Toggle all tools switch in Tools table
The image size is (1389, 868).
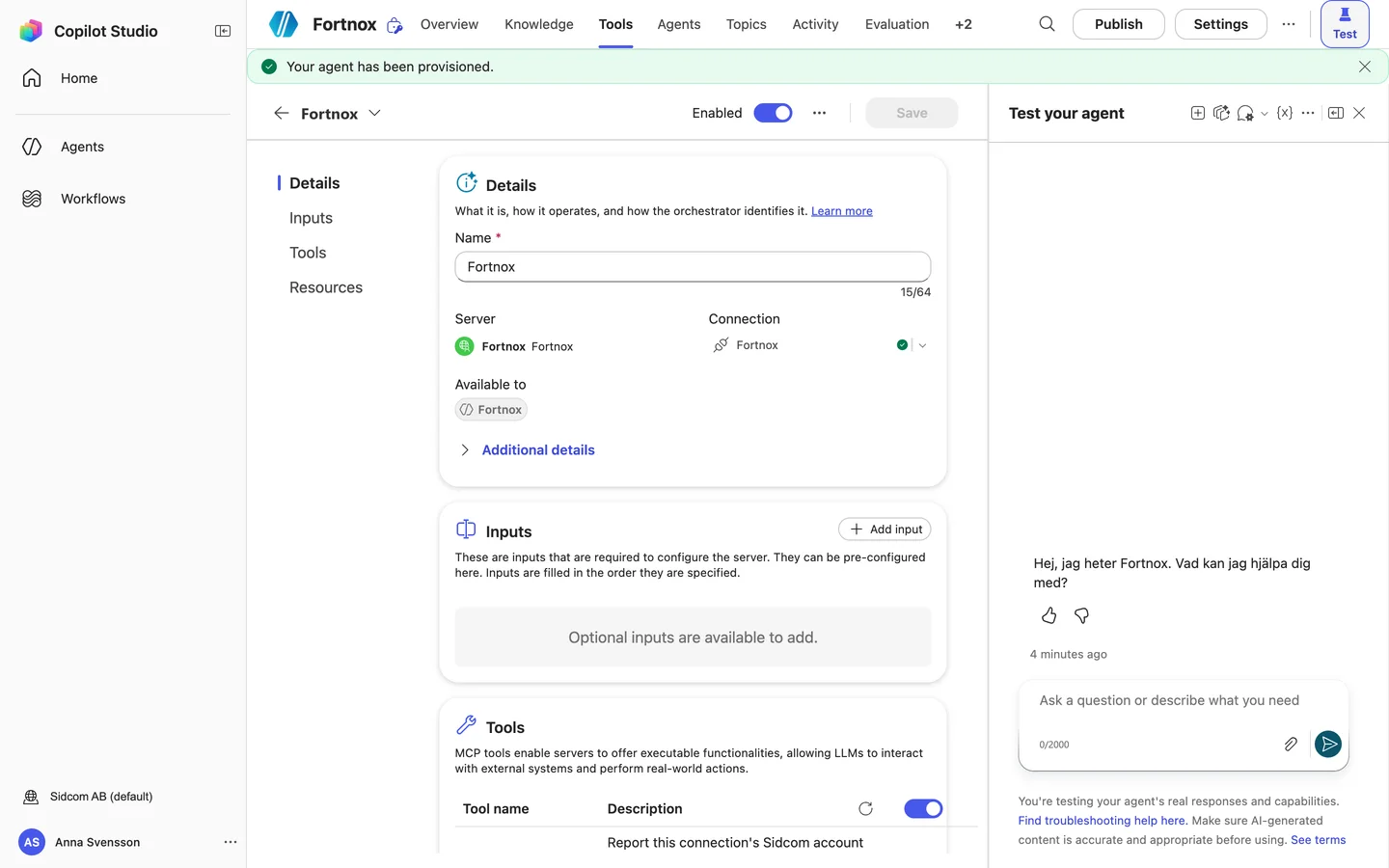pyautogui.click(x=923, y=808)
